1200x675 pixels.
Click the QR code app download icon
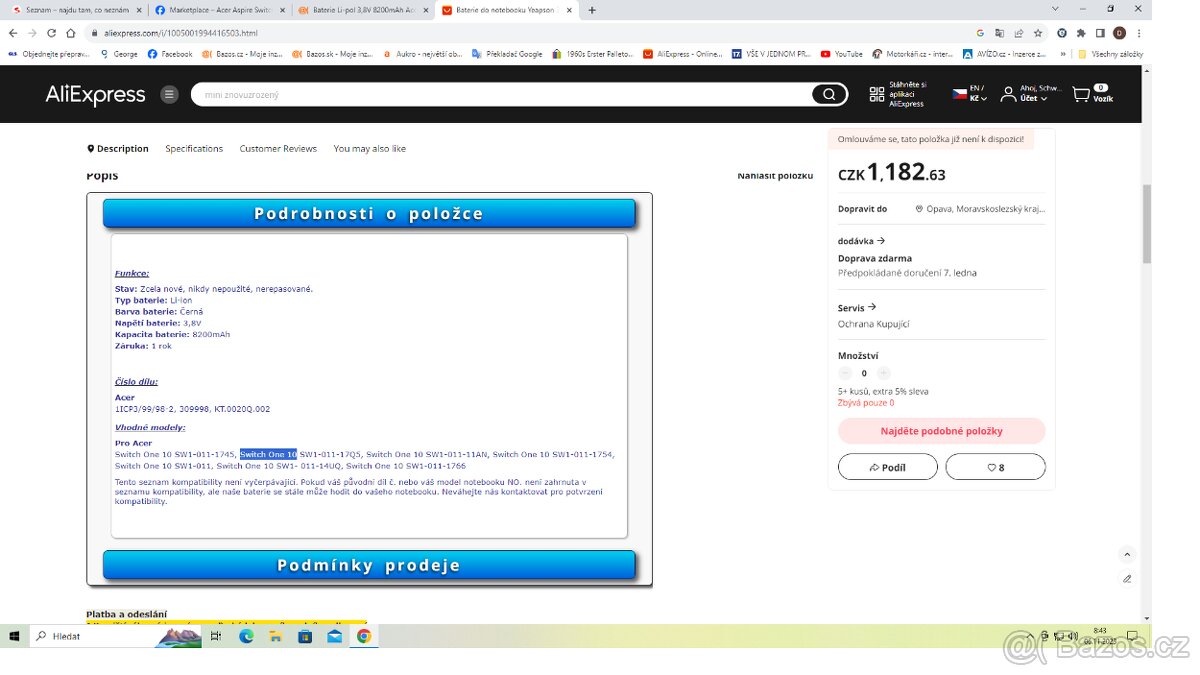(877, 95)
